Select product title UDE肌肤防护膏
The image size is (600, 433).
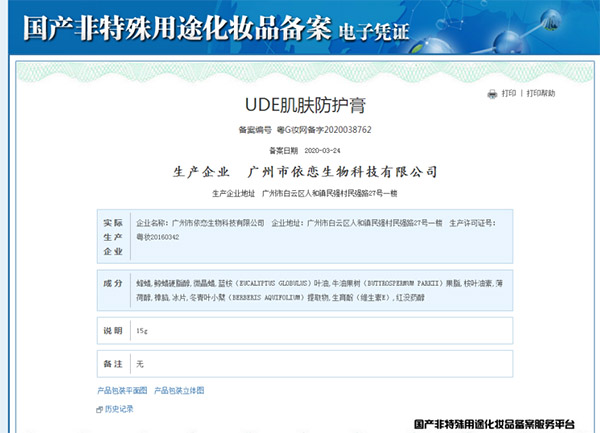pyautogui.click(x=305, y=105)
